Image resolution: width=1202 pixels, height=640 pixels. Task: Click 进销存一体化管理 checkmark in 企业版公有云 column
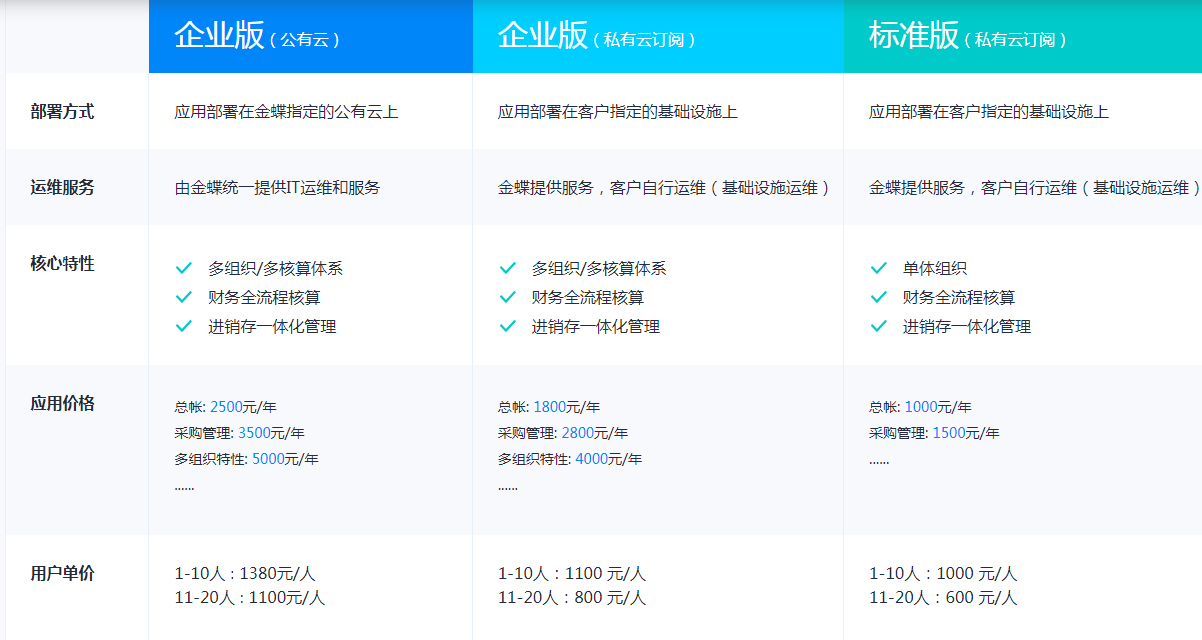click(x=184, y=326)
